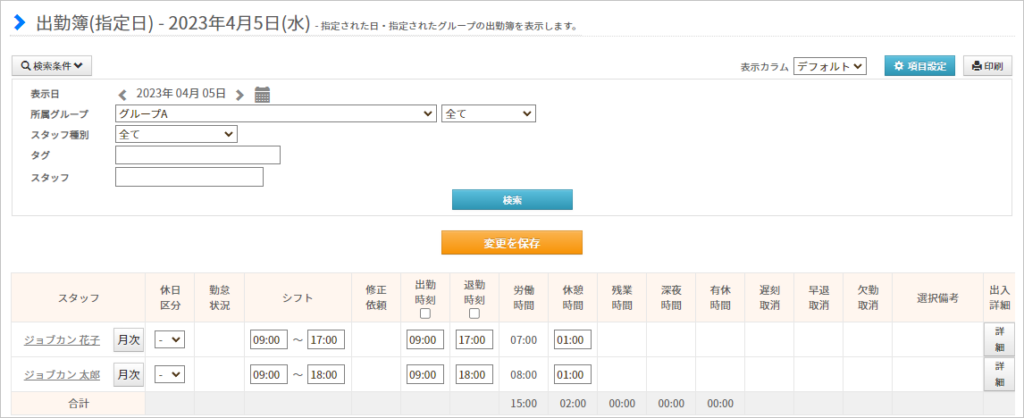Open ジョブカン 太郎 staff link
Screen dimensions: 1024x418
click(x=62, y=374)
